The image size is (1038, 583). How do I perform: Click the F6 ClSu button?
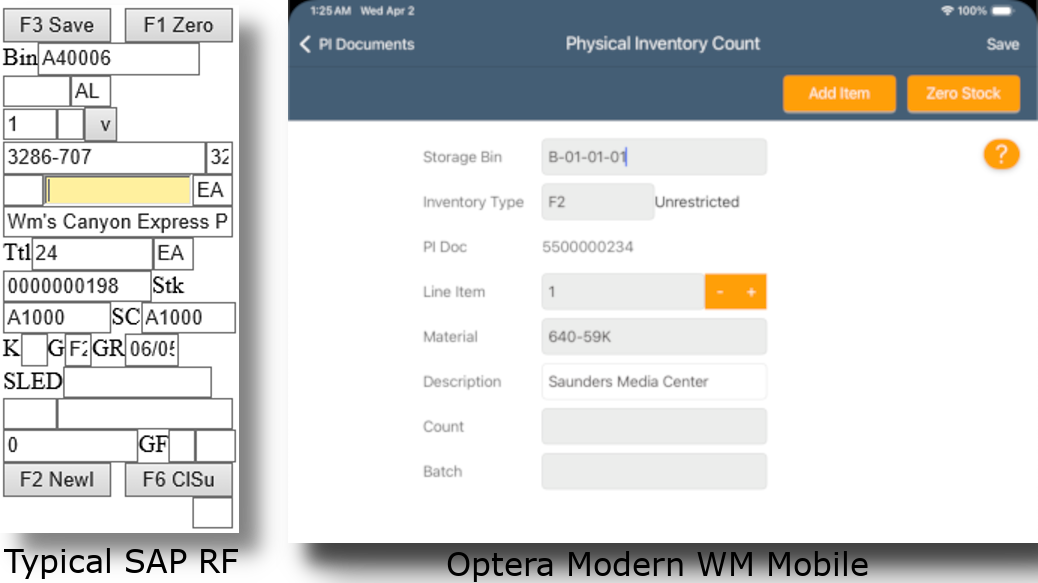pyautogui.click(x=178, y=480)
